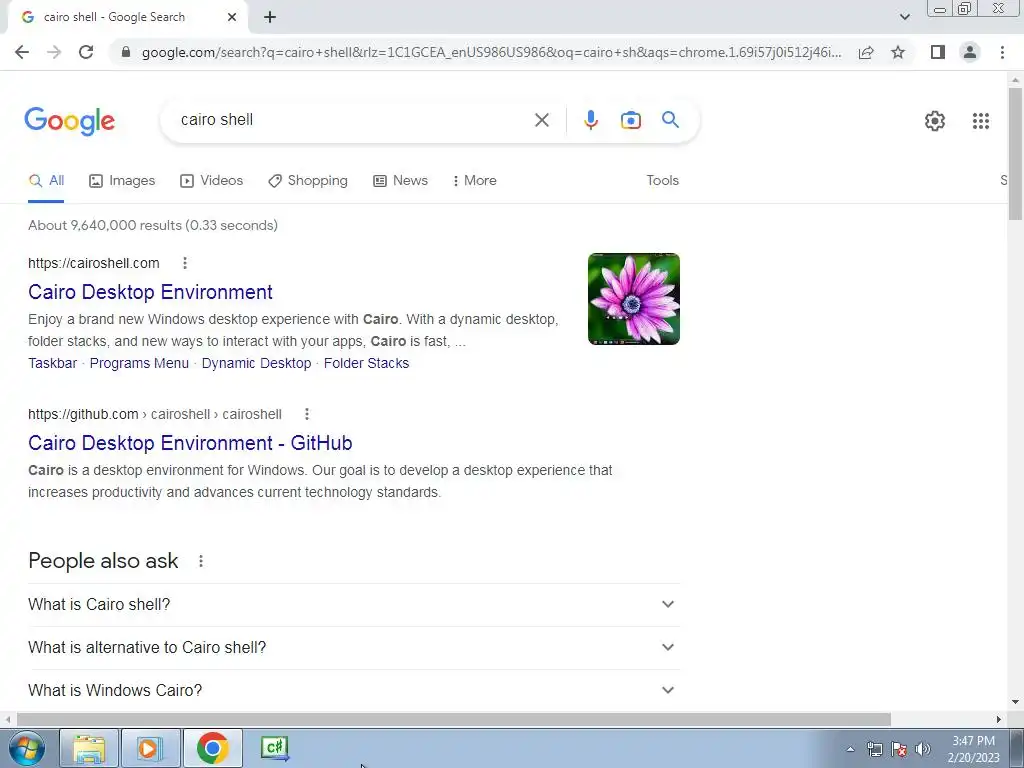Open Action Center flag icon
The height and width of the screenshot is (768, 1024).
click(x=899, y=749)
